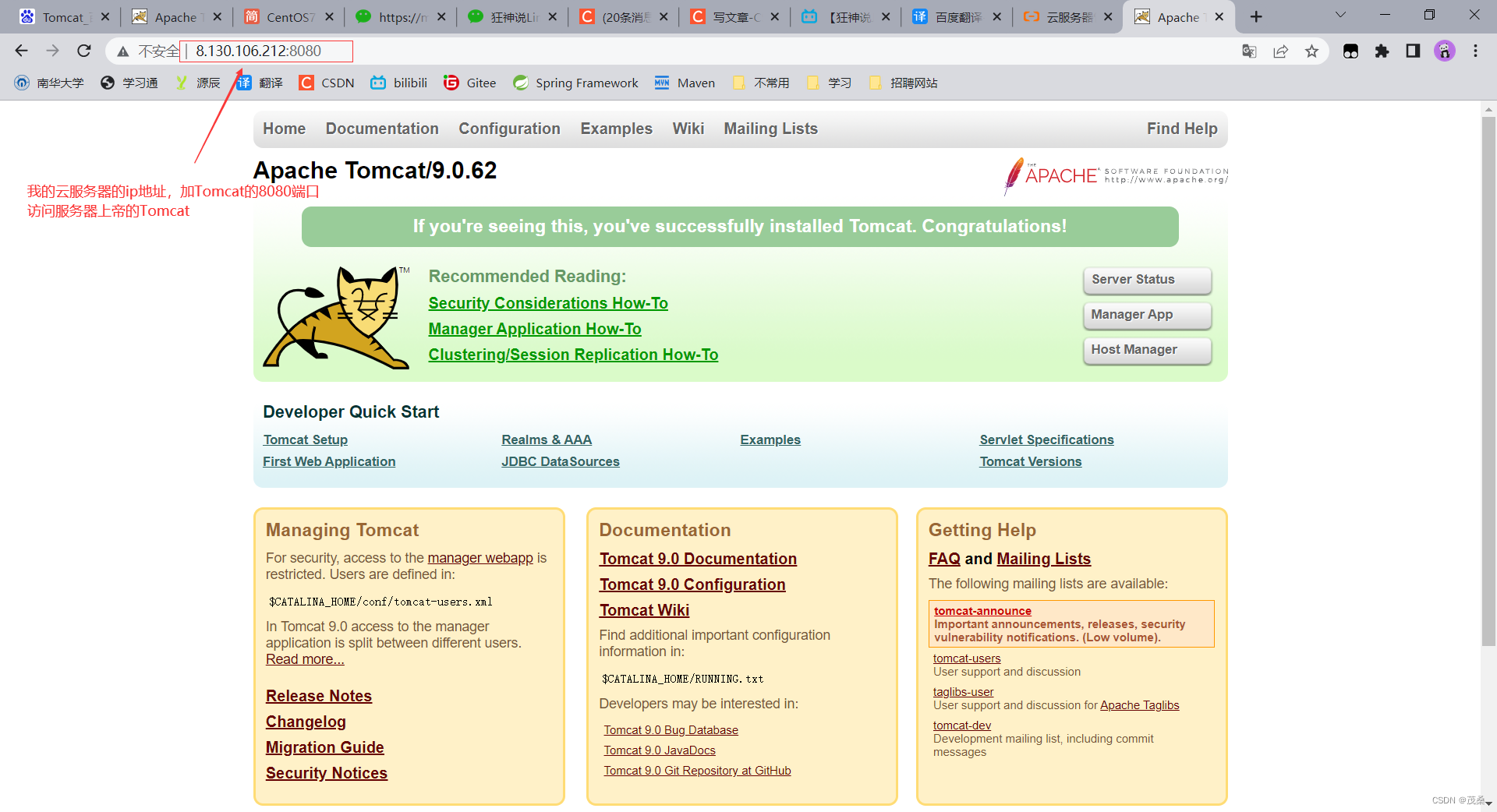
Task: Open the 翻译 bookmark
Action: coord(260,83)
